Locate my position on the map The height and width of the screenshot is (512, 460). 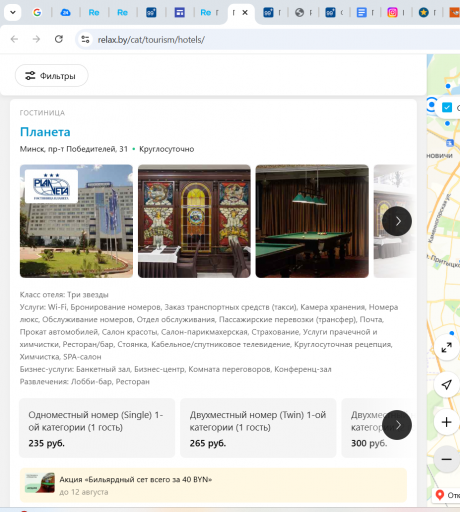point(447,385)
